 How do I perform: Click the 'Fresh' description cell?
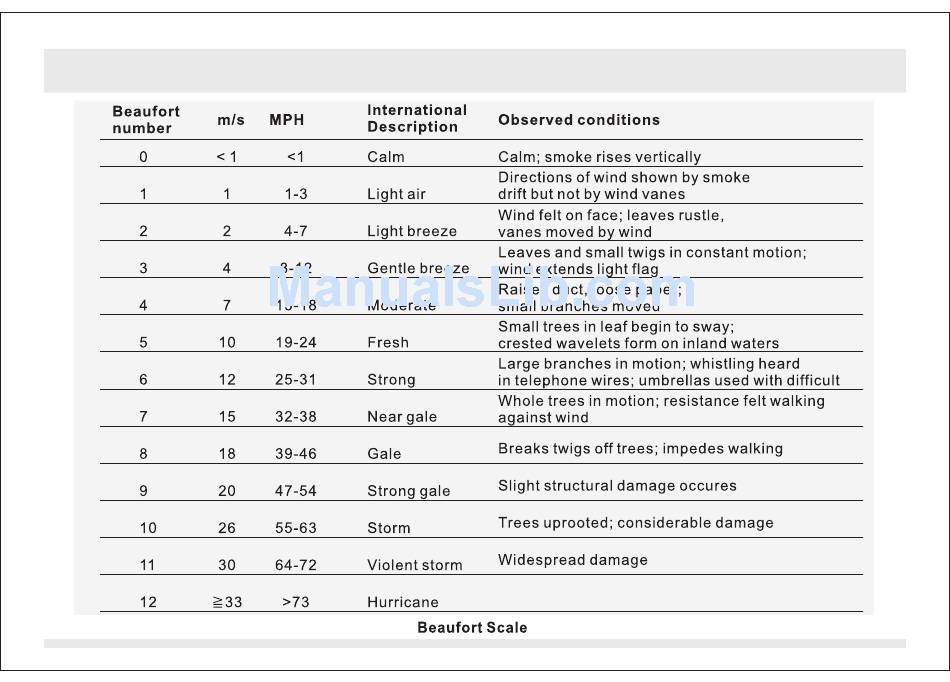(388, 342)
